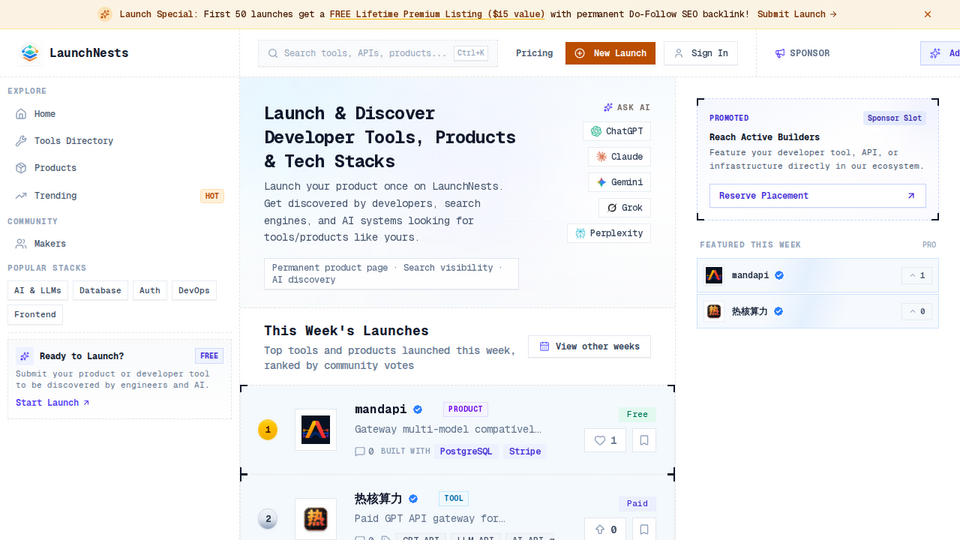Click the PRO label in Featured This Week

pos(929,245)
